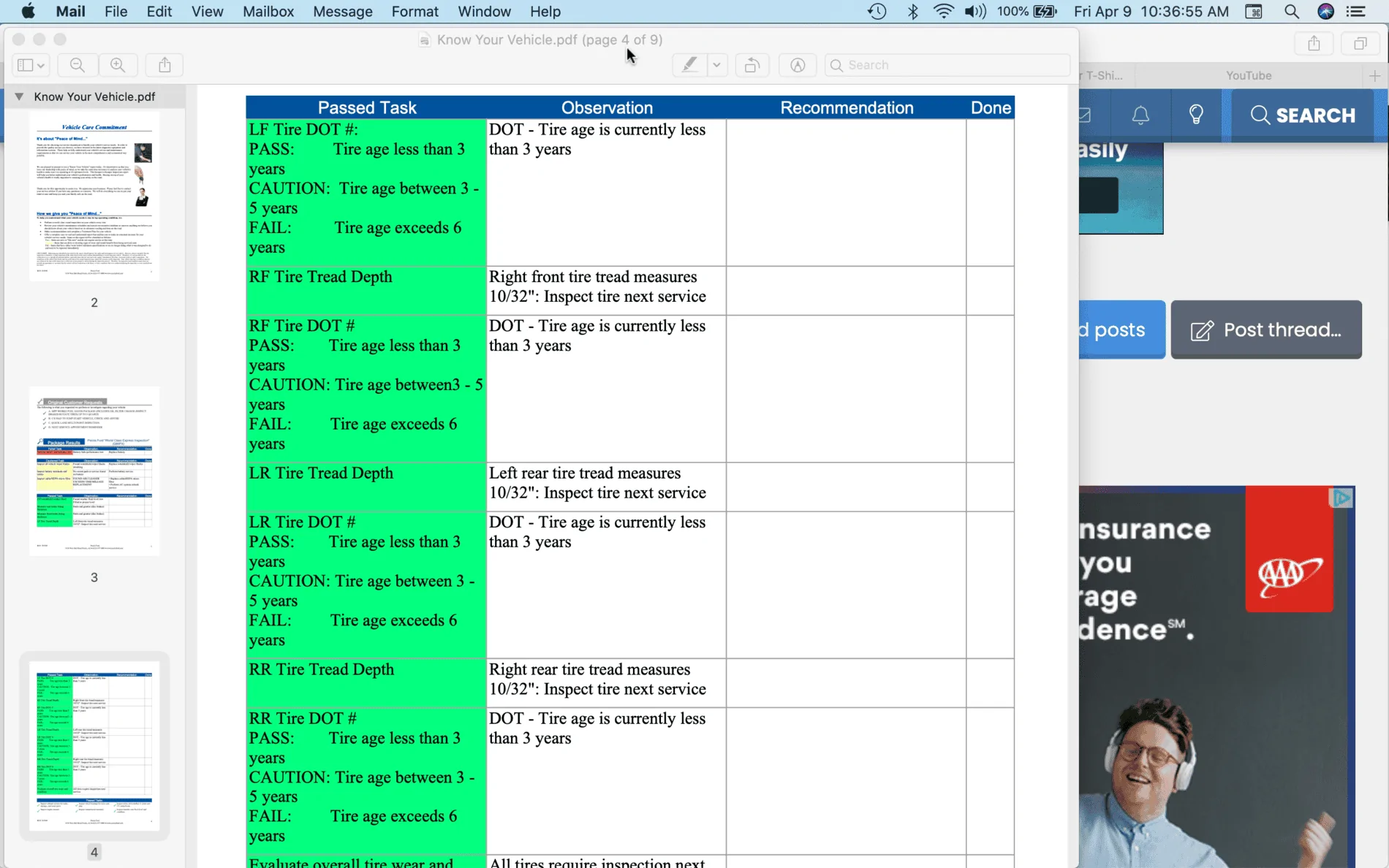
Task: Collapse the Know Your Vehicle.pdf disclosure triangle
Action: click(19, 96)
